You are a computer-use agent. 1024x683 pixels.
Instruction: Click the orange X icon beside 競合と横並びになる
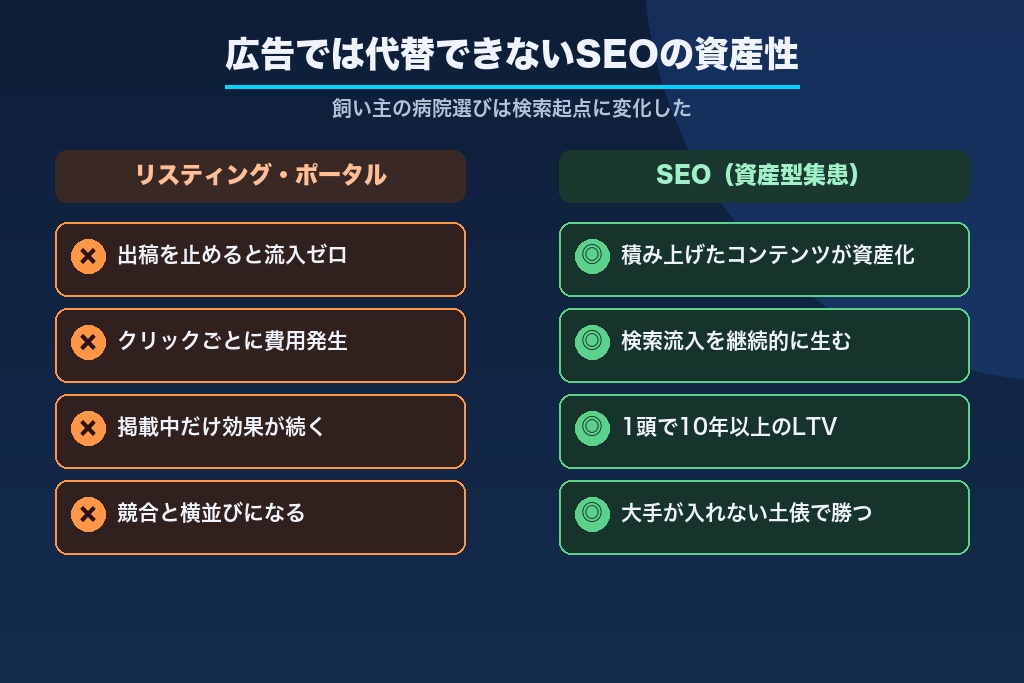tap(88, 515)
